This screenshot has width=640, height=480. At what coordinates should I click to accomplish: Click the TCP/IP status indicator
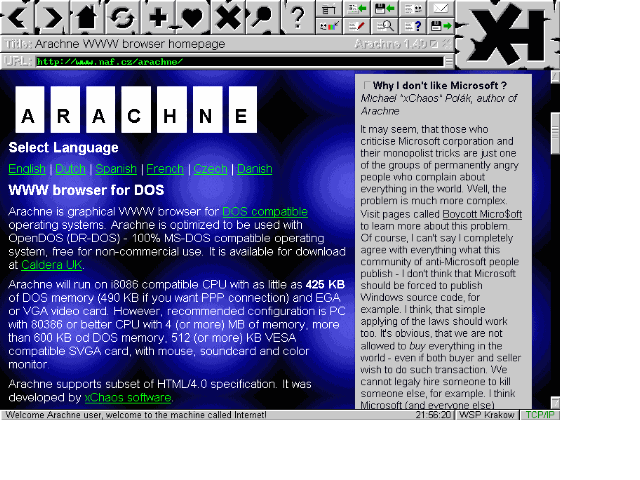tap(540, 415)
